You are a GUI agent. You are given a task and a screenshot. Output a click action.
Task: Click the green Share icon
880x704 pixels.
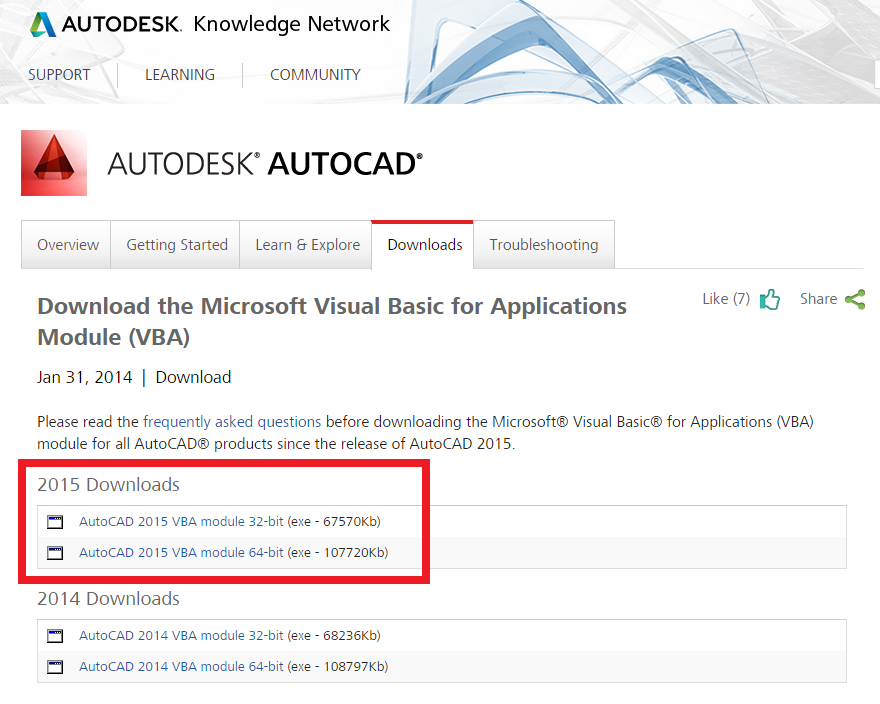click(x=855, y=299)
